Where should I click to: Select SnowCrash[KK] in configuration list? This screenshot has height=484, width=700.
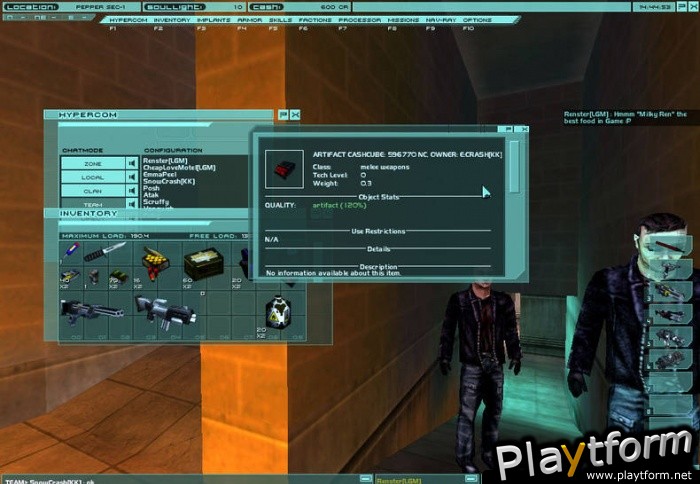coord(169,181)
